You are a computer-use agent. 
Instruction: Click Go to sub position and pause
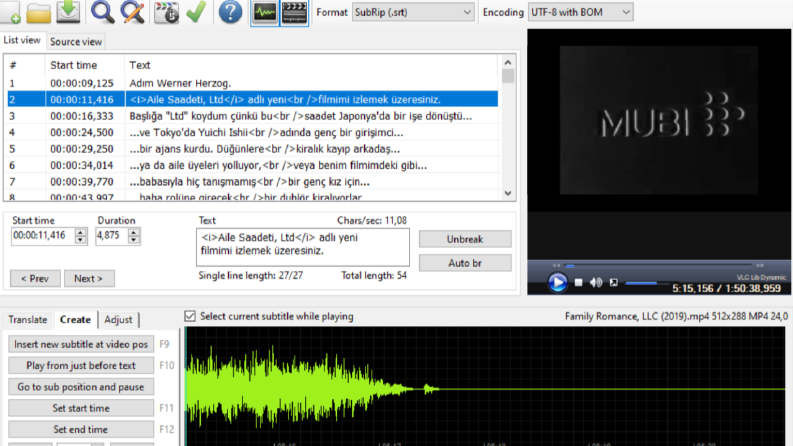[81, 387]
